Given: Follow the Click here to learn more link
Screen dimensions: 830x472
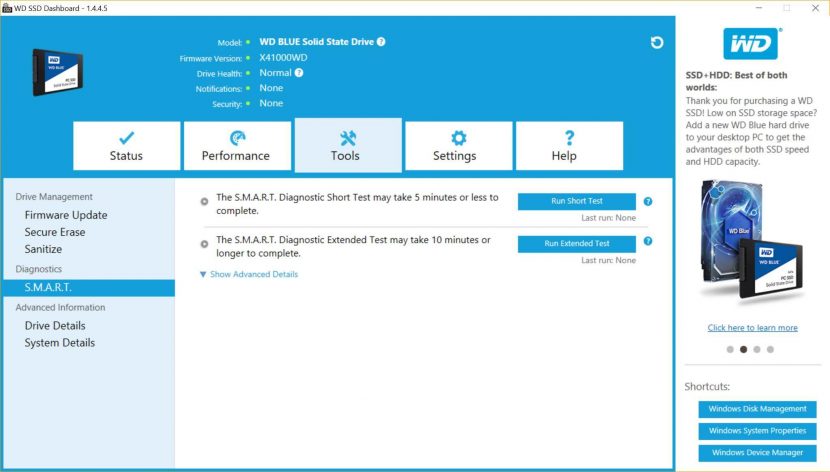Looking at the screenshot, I should click(752, 328).
